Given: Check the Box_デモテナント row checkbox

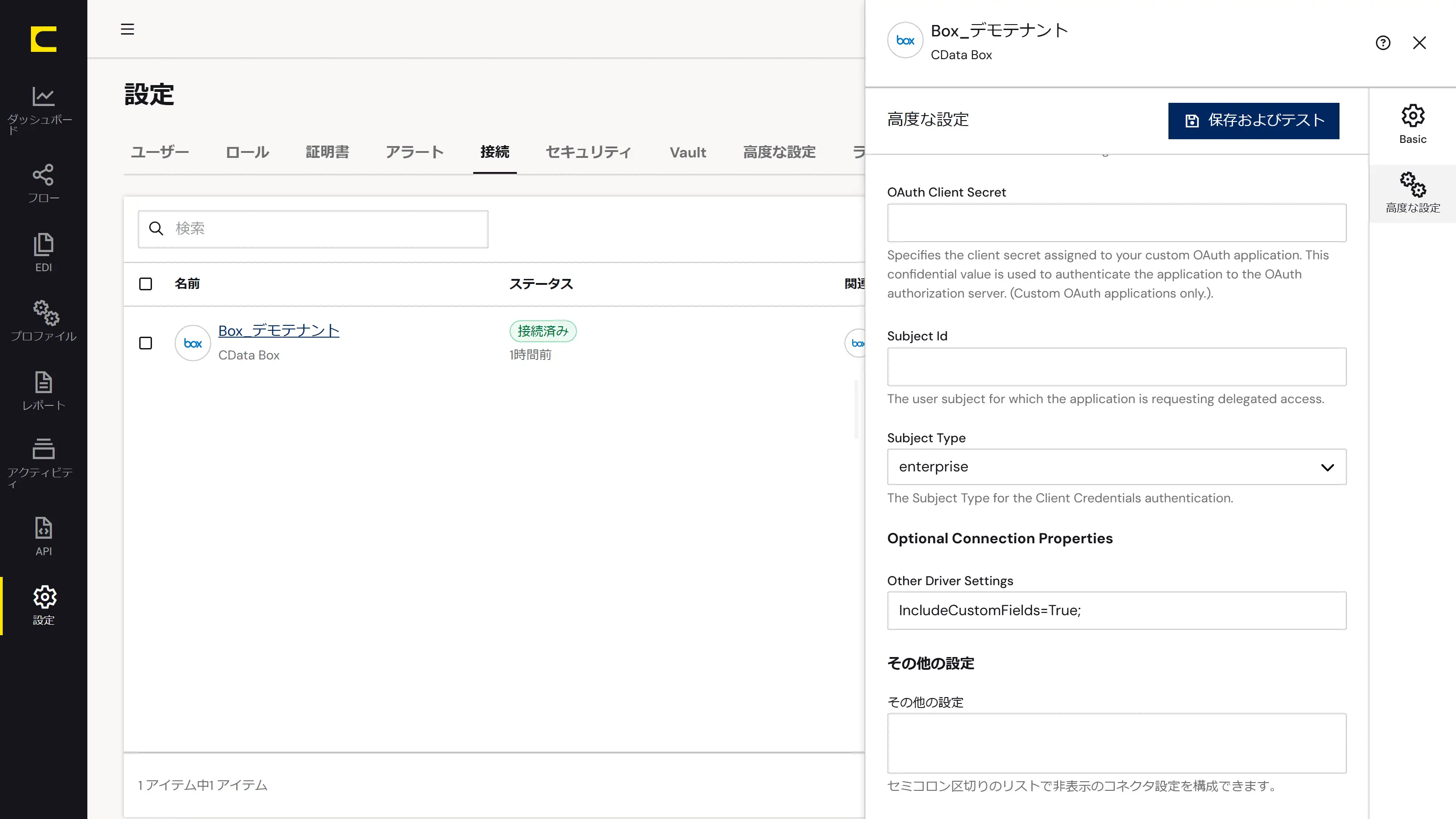Looking at the screenshot, I should [146, 343].
